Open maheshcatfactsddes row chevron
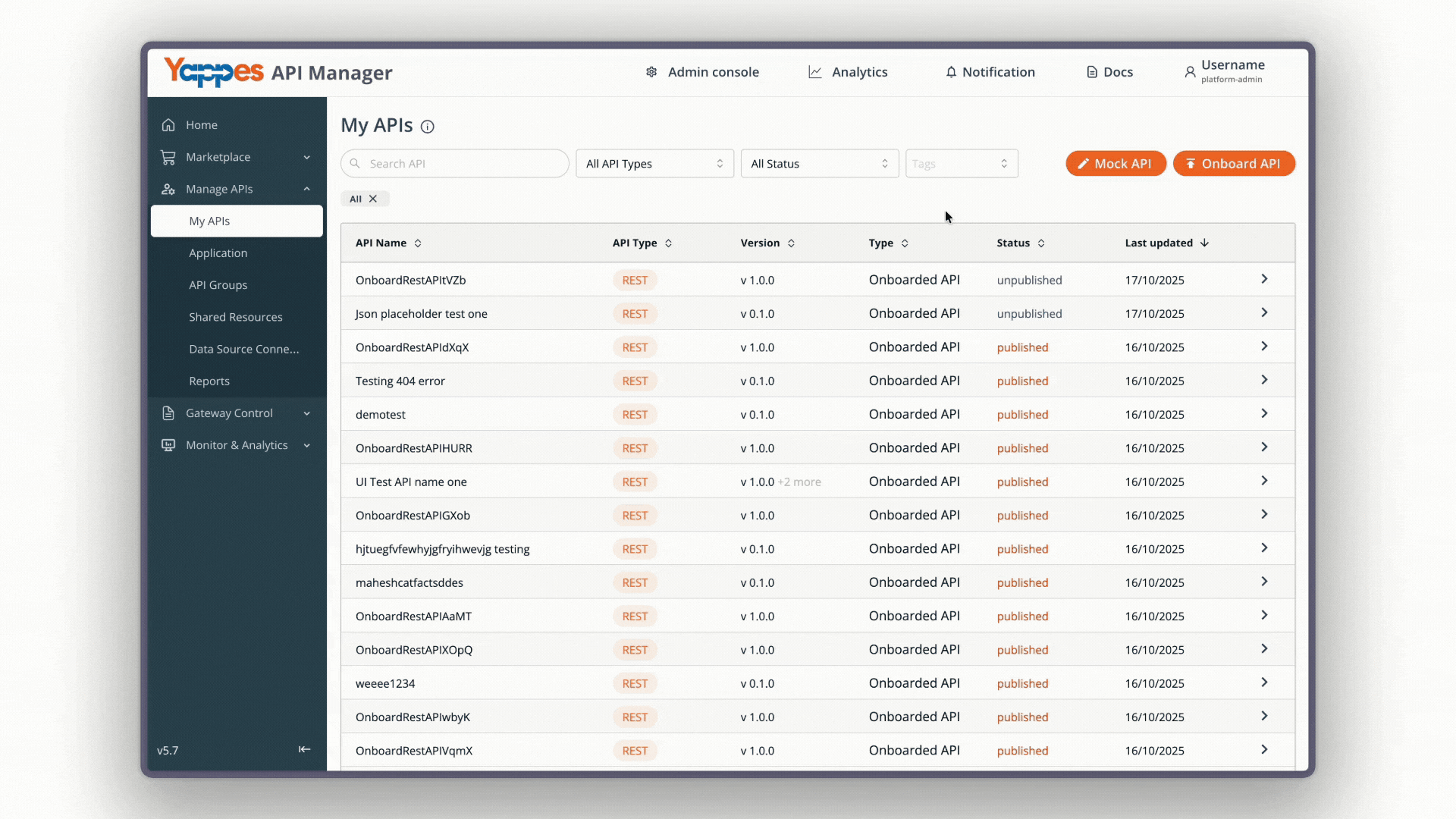This screenshot has width=1456, height=819. tap(1264, 582)
